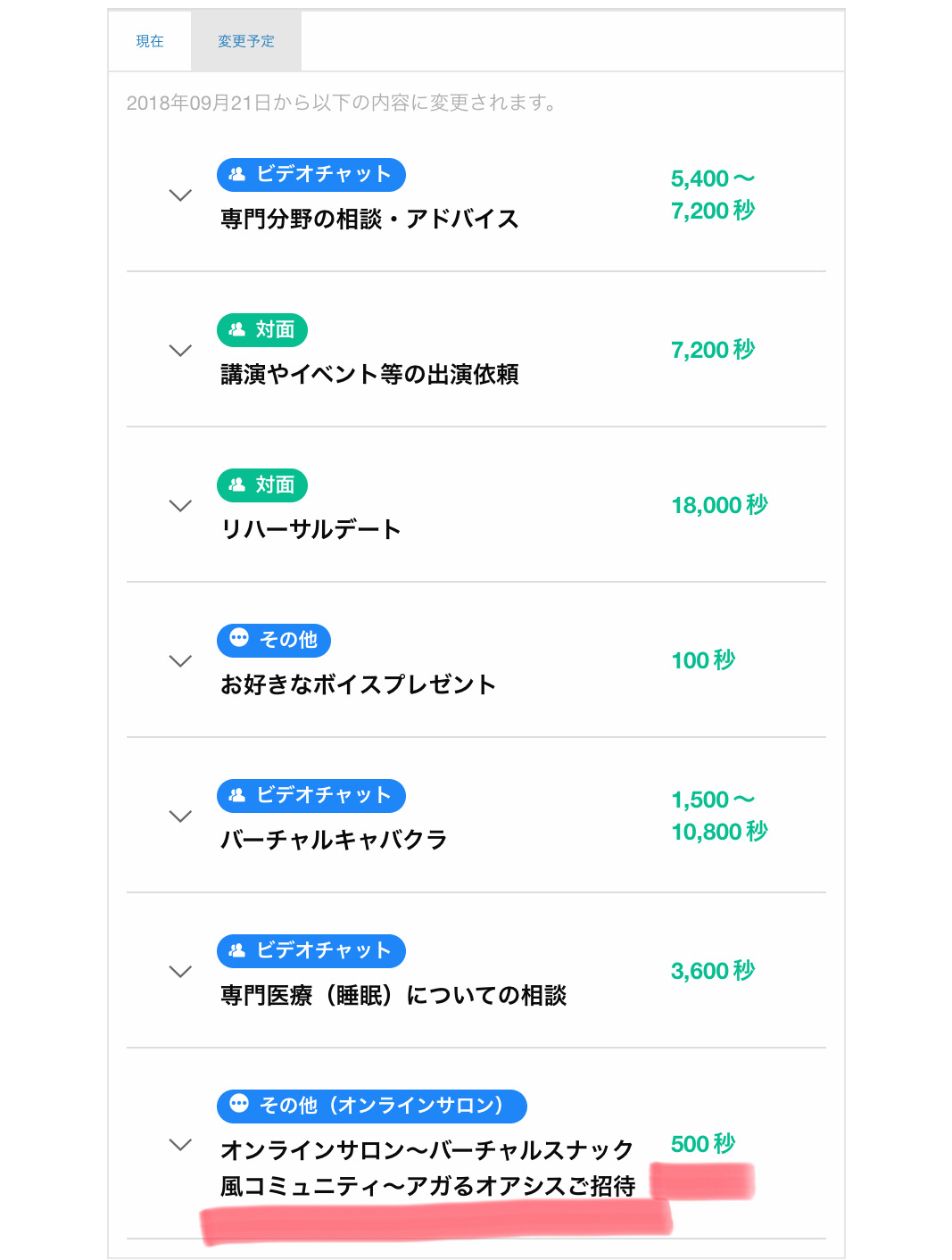Image resolution: width=952 pixels, height=1260 pixels.
Task: Click the ビデオチャット badge above 専門医療
Action: click(x=311, y=950)
